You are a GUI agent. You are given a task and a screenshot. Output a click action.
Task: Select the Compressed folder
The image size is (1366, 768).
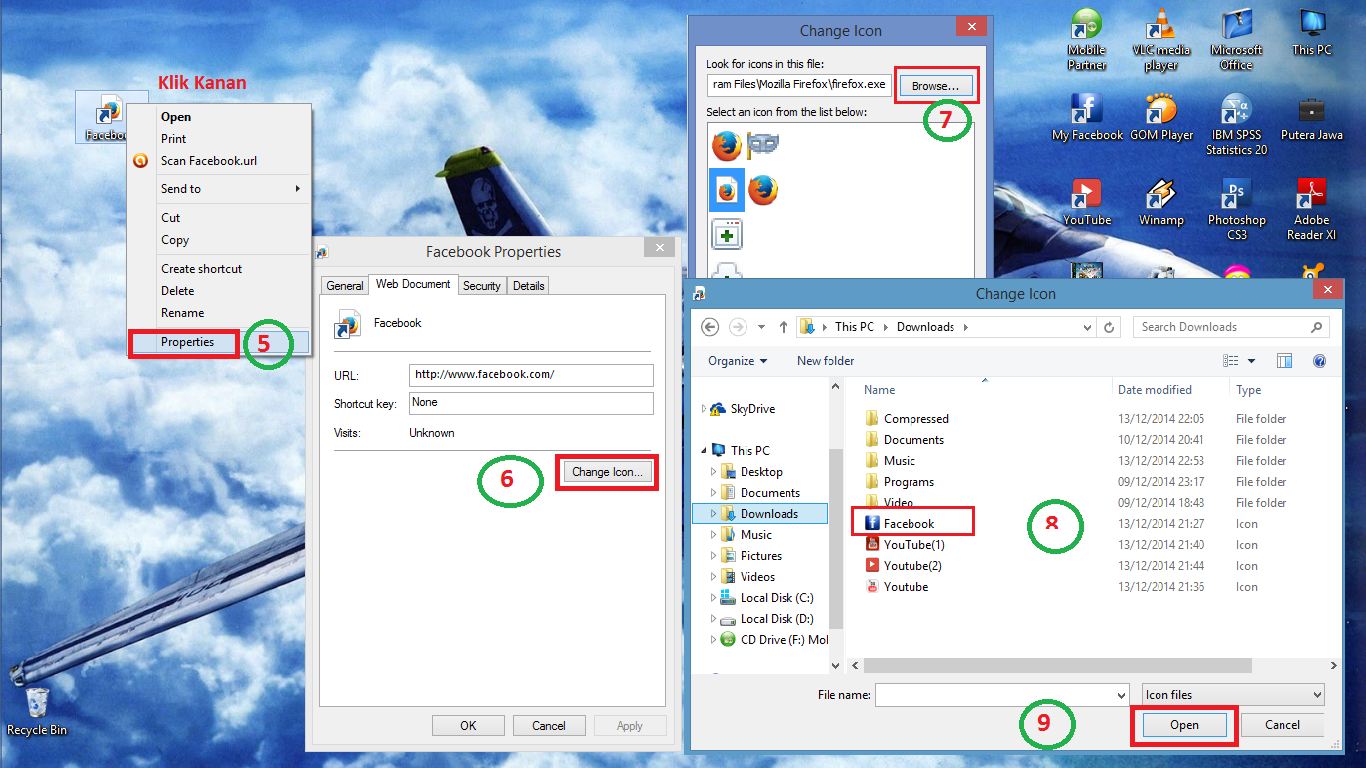(x=906, y=419)
